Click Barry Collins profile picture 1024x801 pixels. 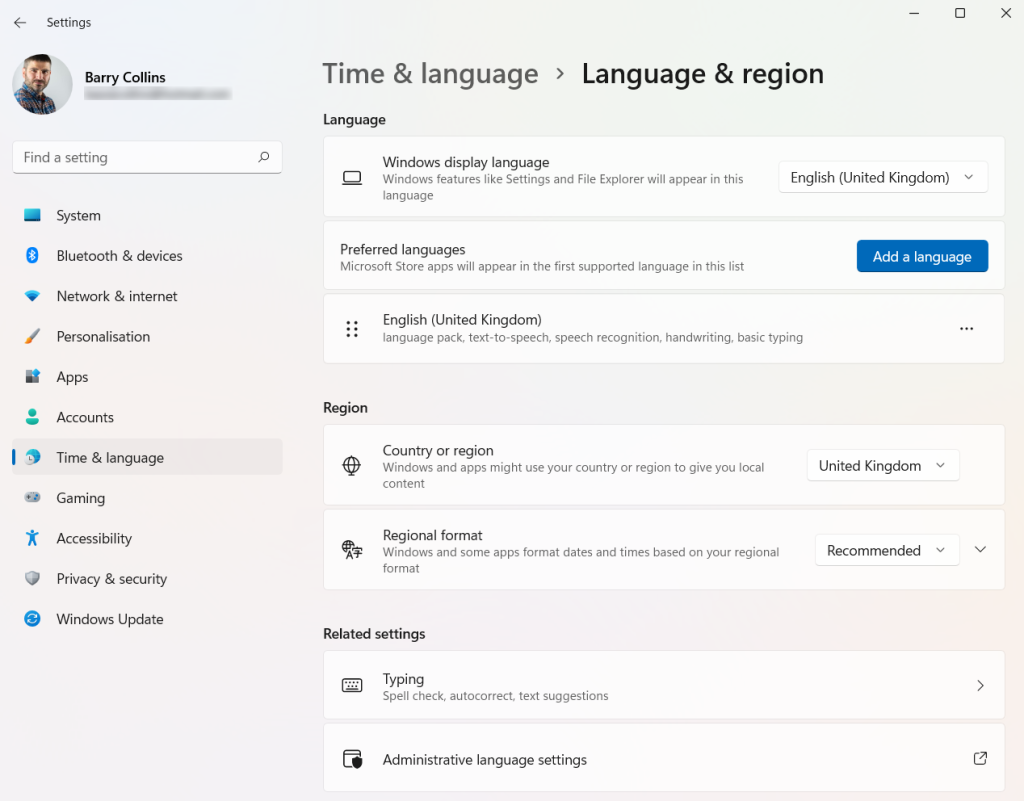(42, 84)
